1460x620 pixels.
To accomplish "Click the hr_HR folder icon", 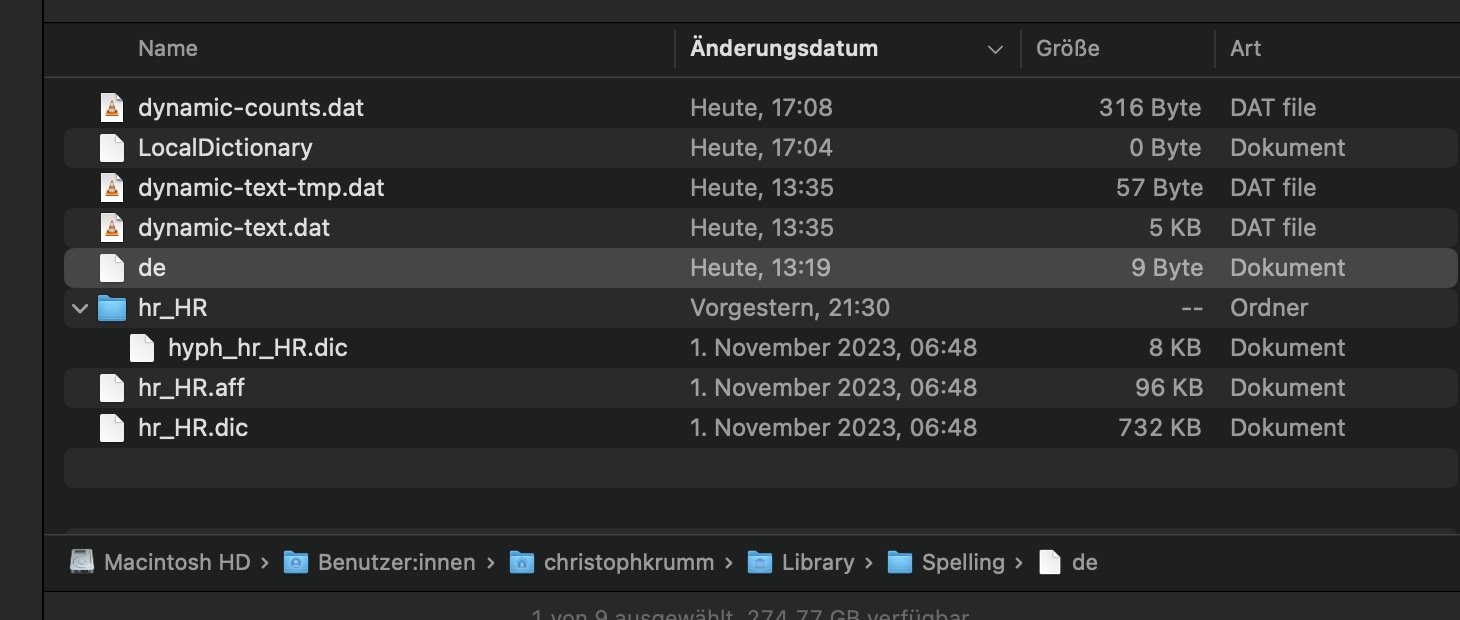I will (112, 307).
